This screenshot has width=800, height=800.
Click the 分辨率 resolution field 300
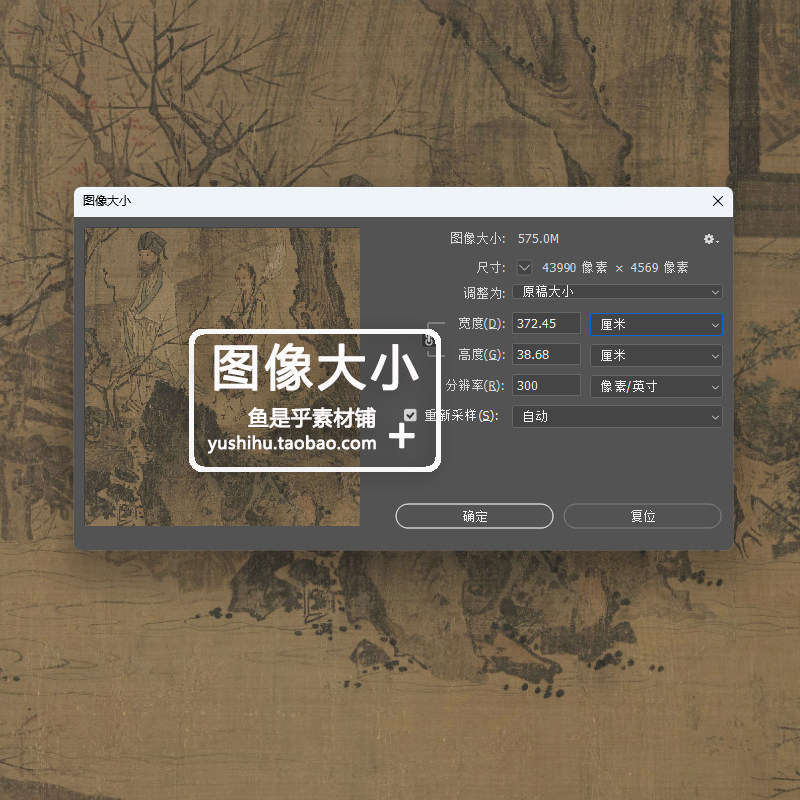coord(546,386)
